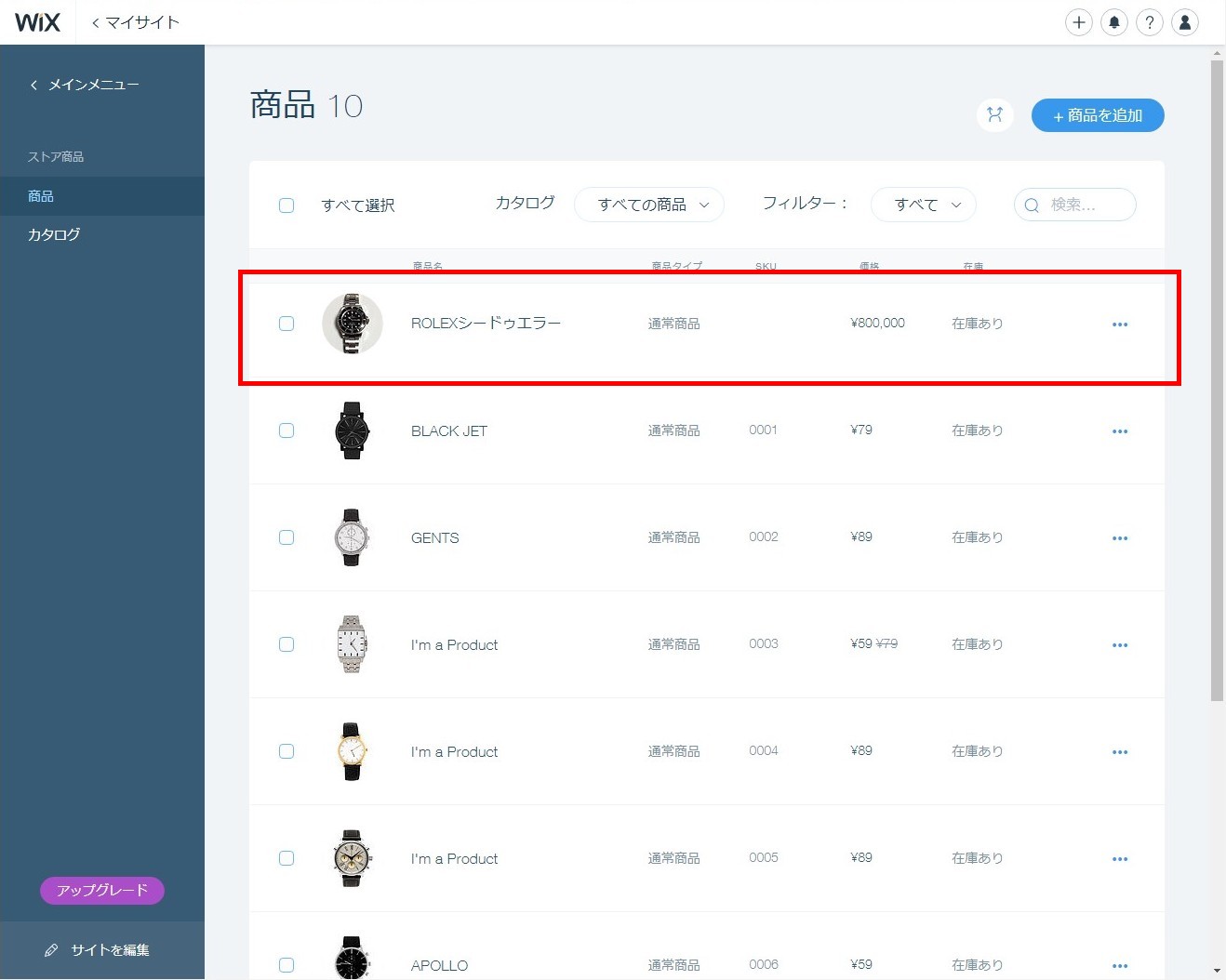Image resolution: width=1226 pixels, height=980 pixels.
Task: Click the back chevron beside メインメニュー
Action: pyautogui.click(x=34, y=85)
